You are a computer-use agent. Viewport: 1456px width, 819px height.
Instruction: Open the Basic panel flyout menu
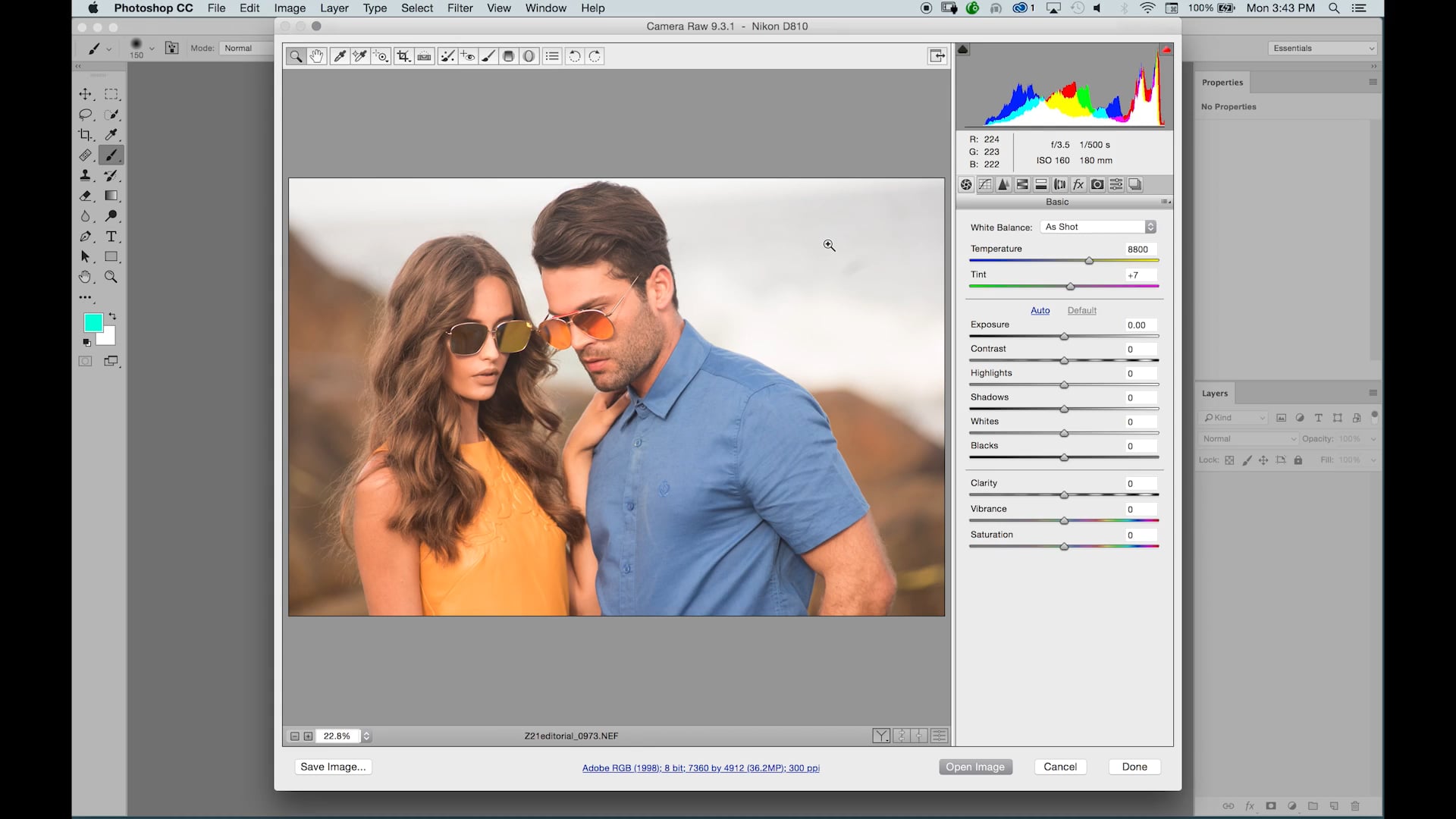[x=1166, y=202]
